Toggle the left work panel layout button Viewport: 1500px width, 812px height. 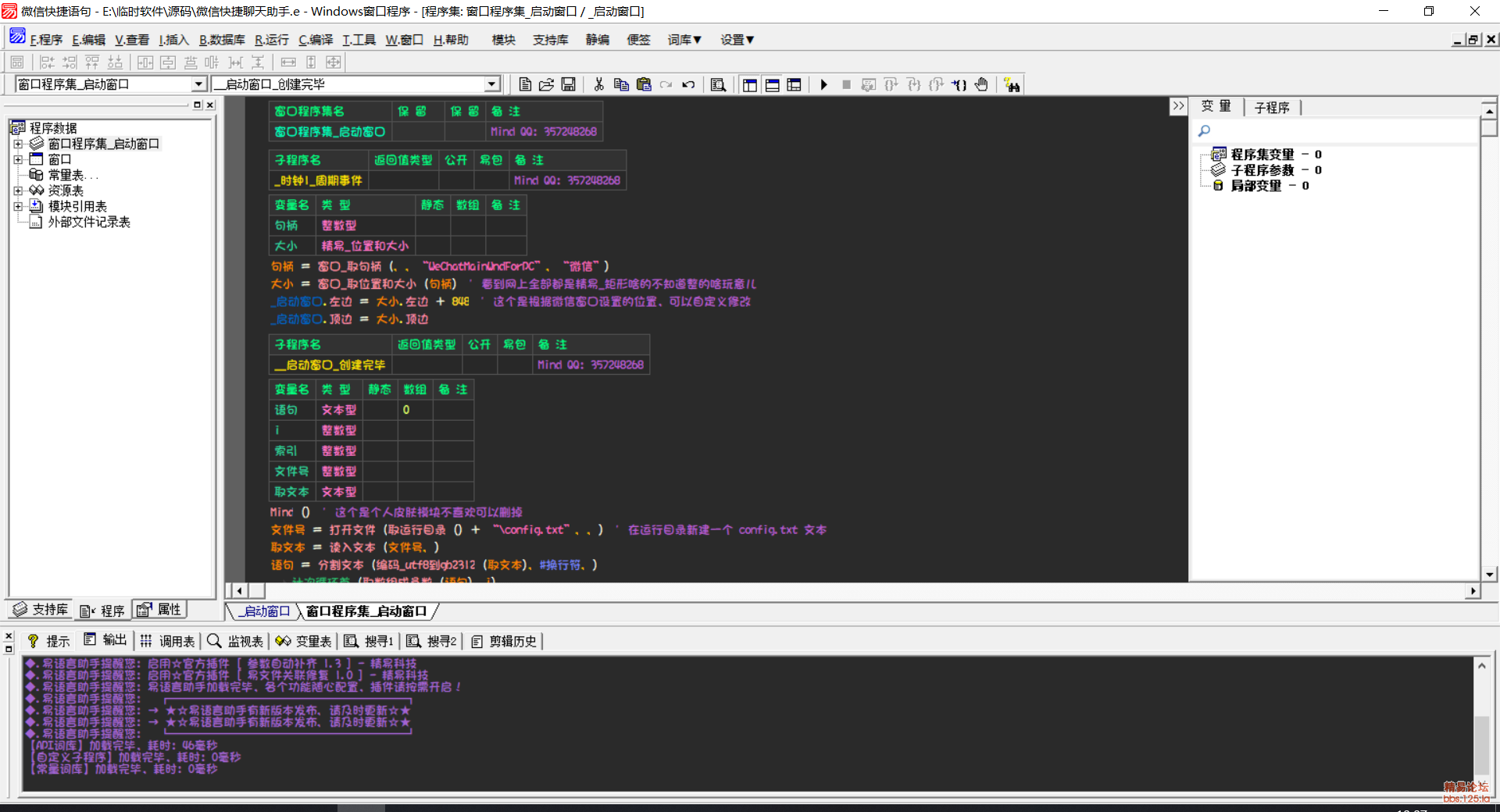pos(749,84)
